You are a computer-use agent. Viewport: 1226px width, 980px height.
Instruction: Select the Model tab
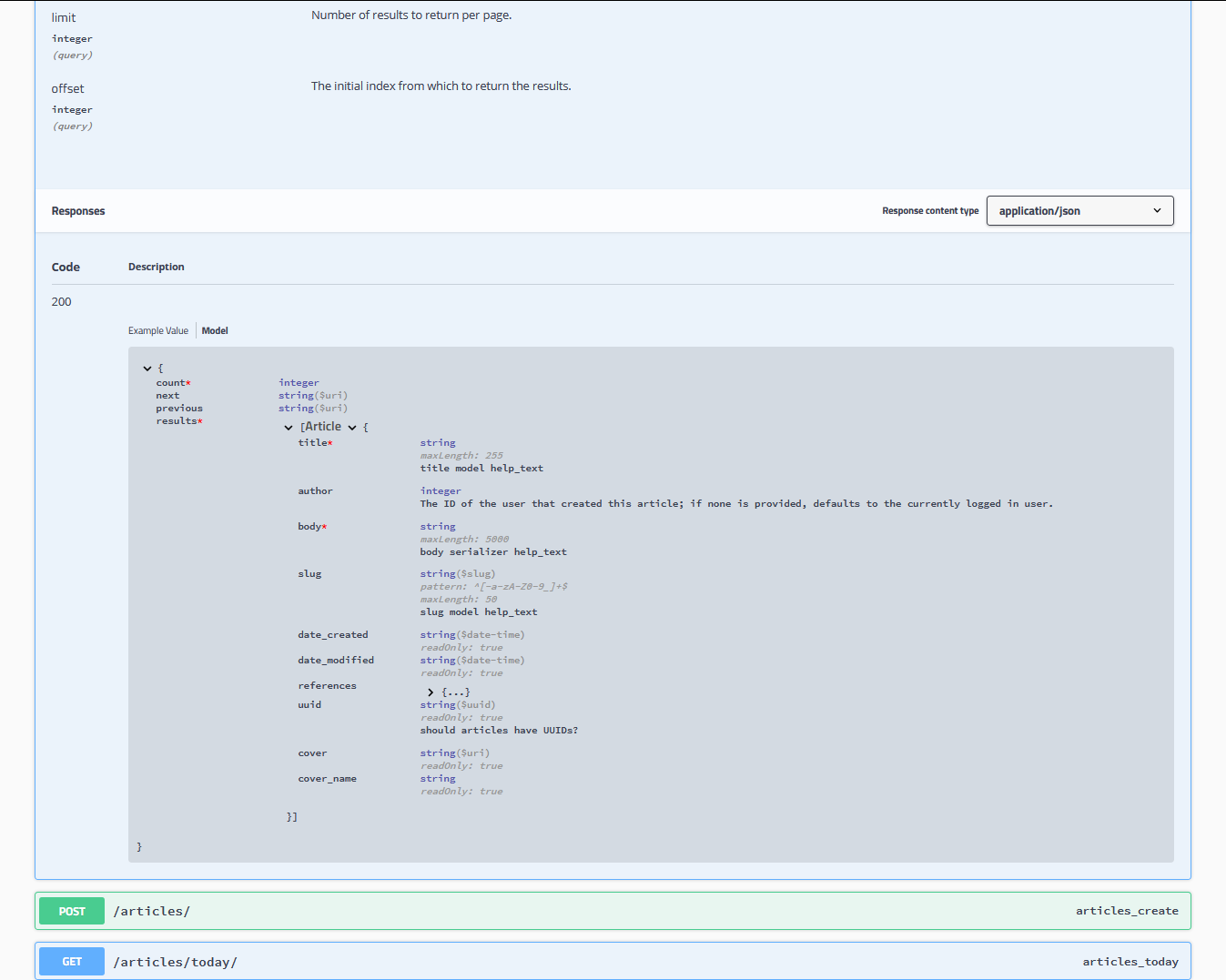pyautogui.click(x=215, y=330)
